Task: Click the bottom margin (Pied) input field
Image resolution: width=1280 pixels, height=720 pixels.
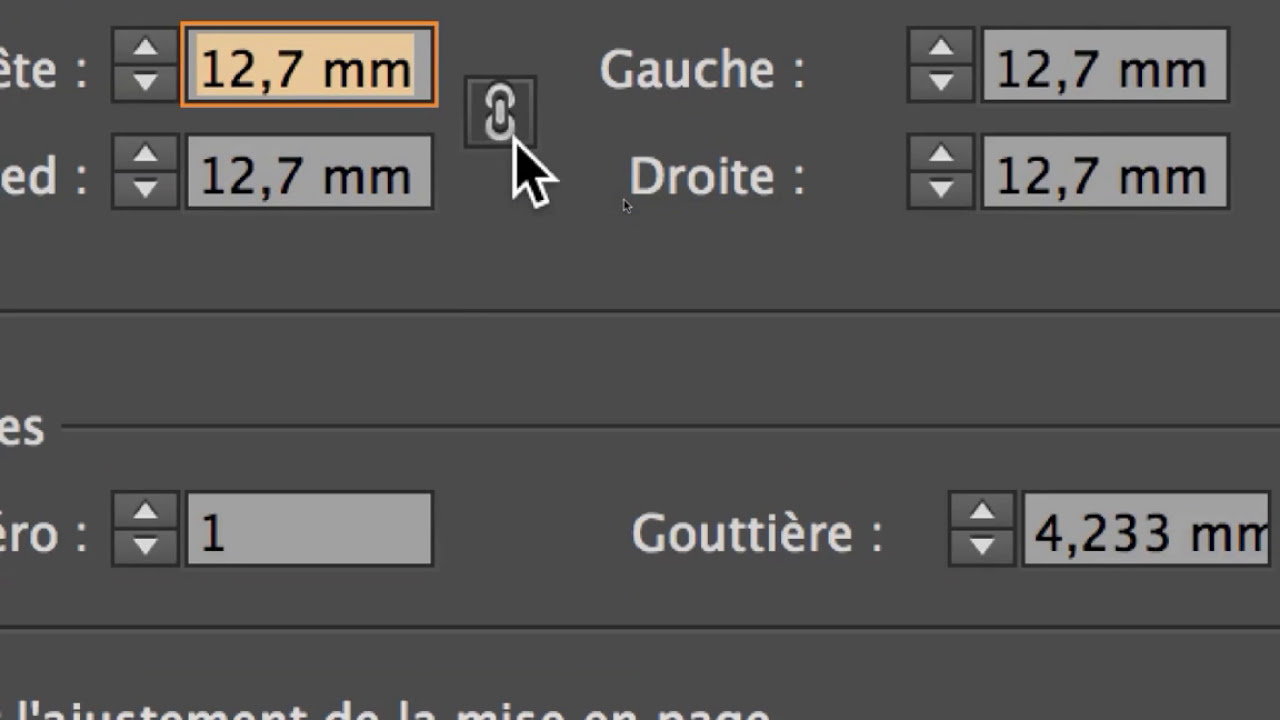Action: coord(308,173)
